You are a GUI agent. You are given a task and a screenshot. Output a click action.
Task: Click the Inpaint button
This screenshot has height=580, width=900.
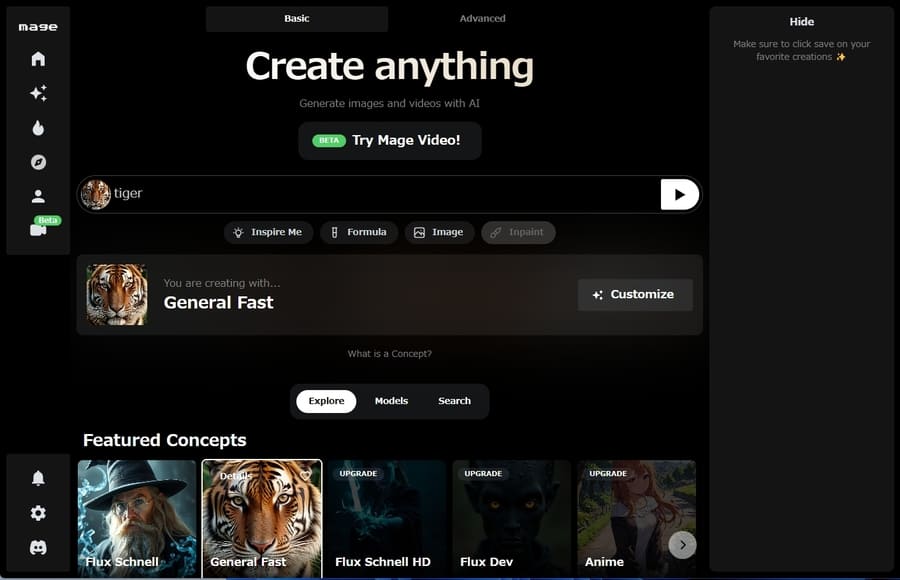518,233
